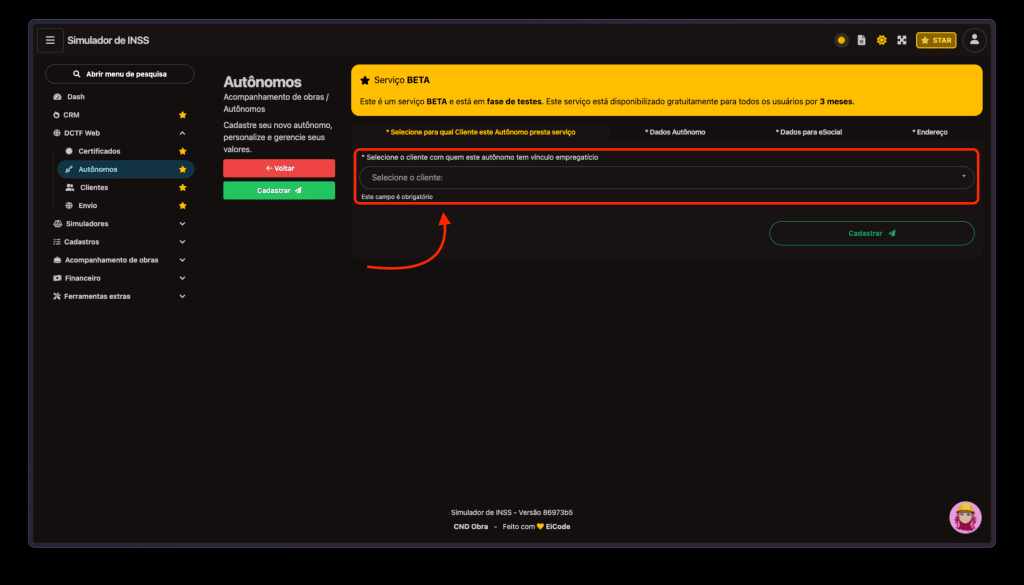
Task: Click the Simuladores scale icon
Action: [57, 224]
